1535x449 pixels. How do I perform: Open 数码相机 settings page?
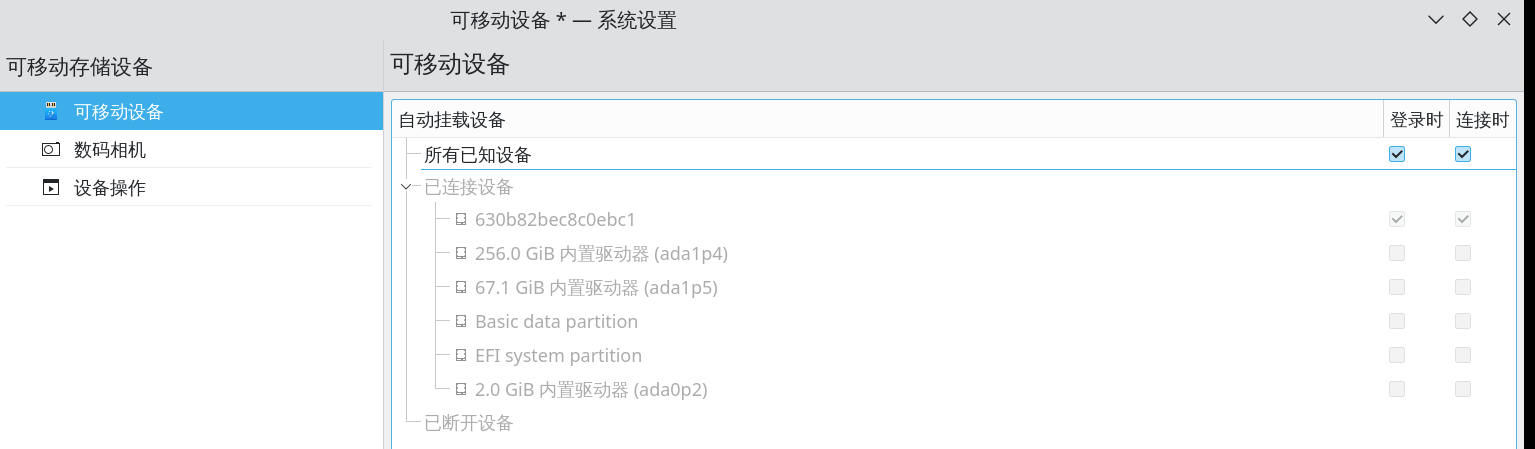click(x=110, y=150)
